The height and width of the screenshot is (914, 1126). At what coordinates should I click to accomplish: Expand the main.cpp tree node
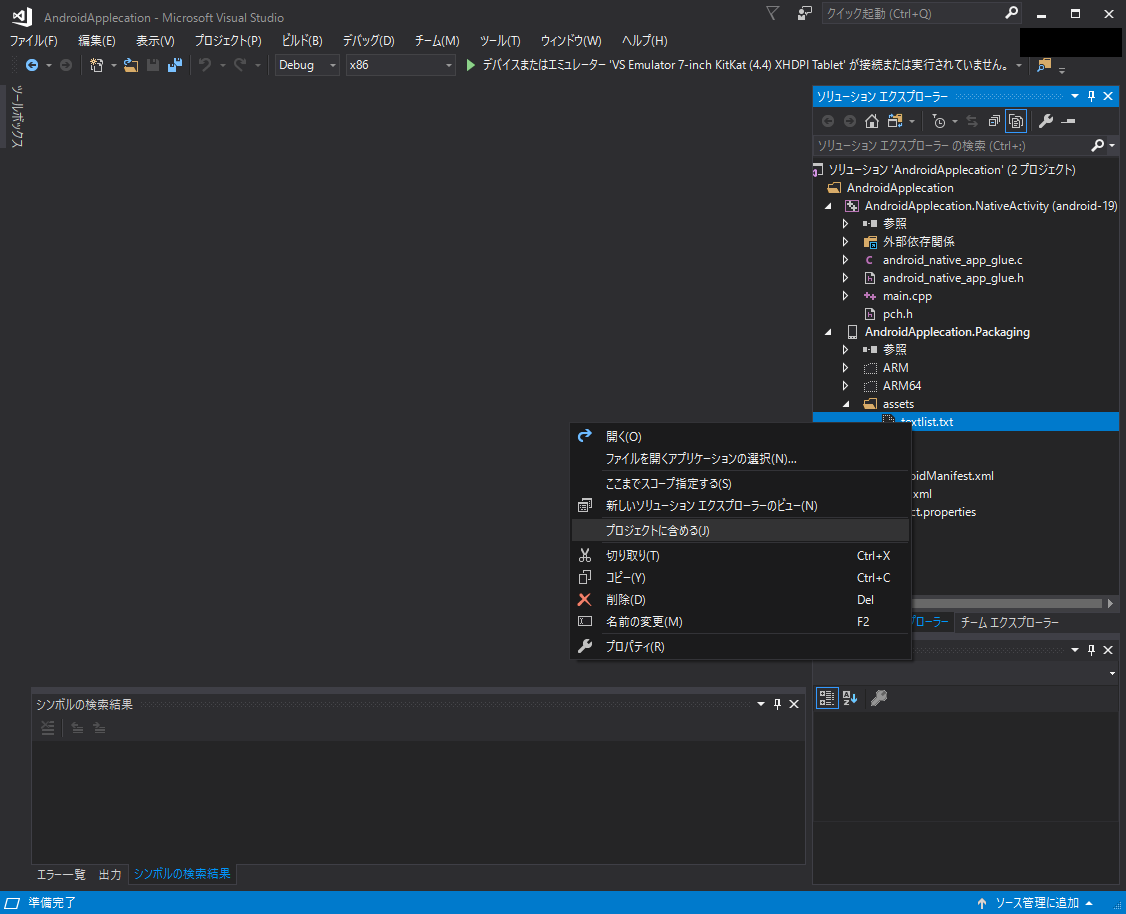846,296
